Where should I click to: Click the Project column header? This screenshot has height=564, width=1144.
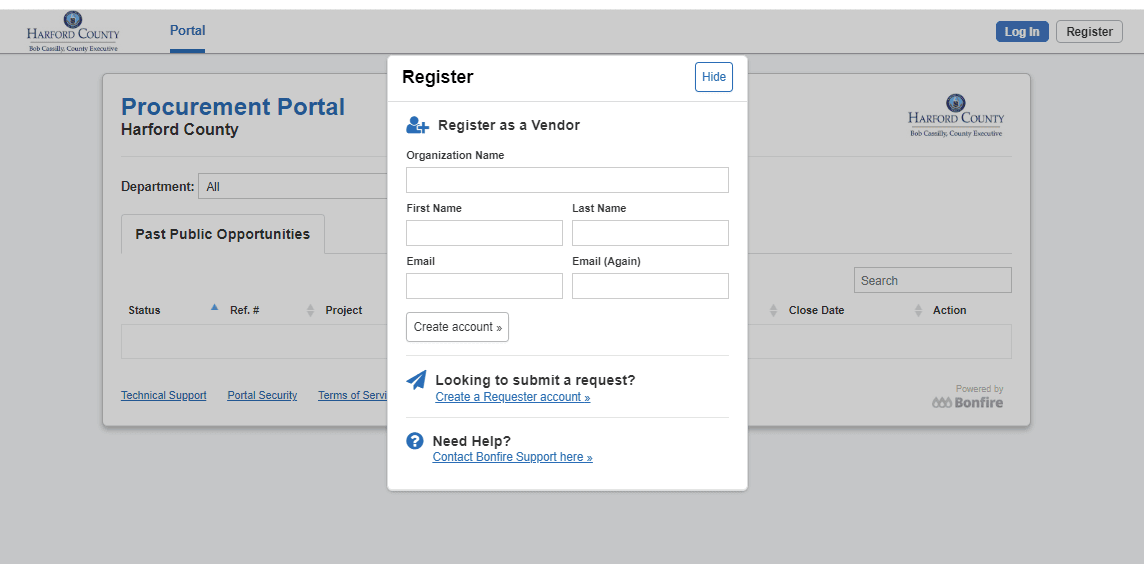pos(344,310)
